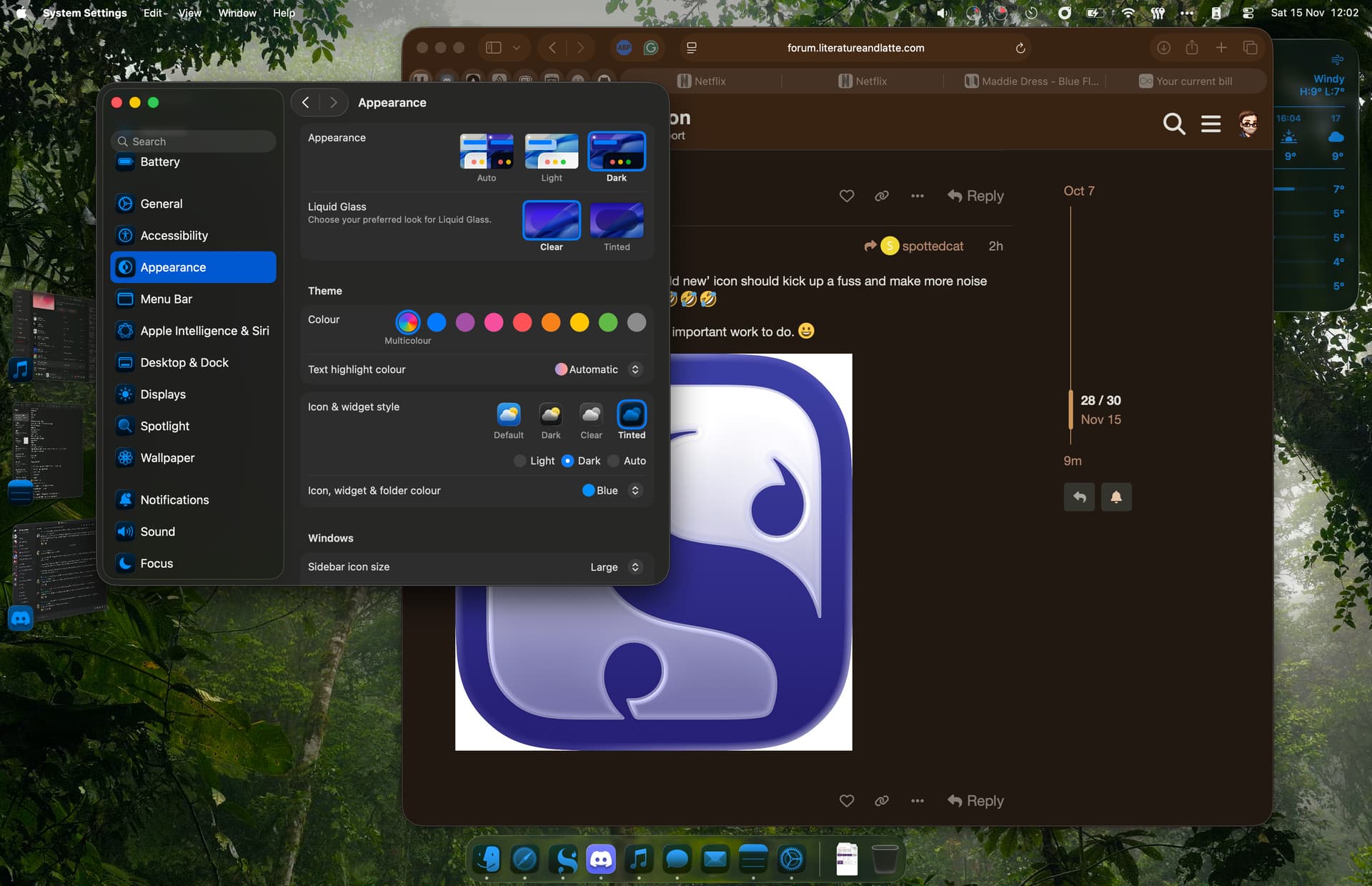Choose the Tinted Liquid Glass option
This screenshot has height=886, width=1372.
coord(617,220)
